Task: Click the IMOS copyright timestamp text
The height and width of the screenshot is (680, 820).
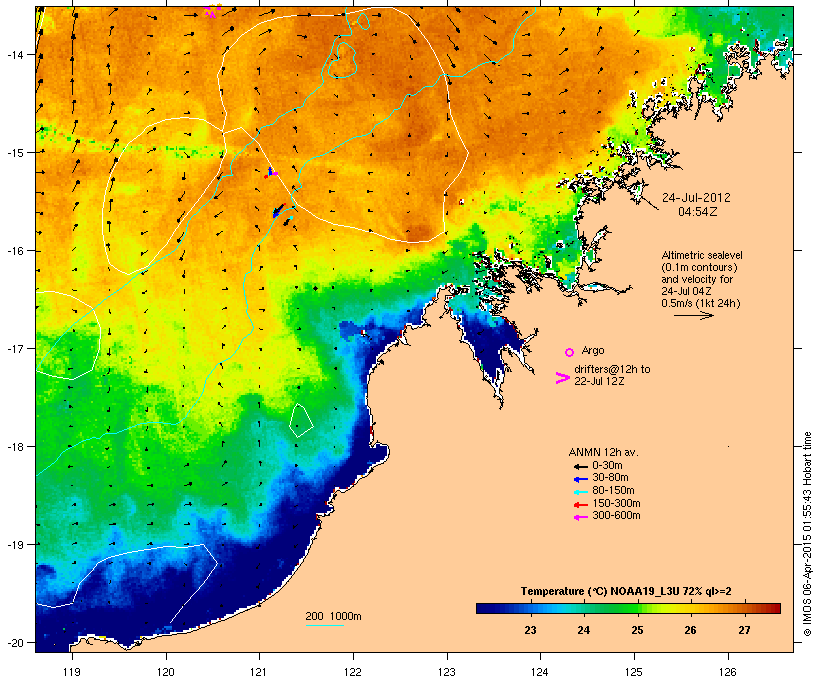Action: click(x=808, y=534)
